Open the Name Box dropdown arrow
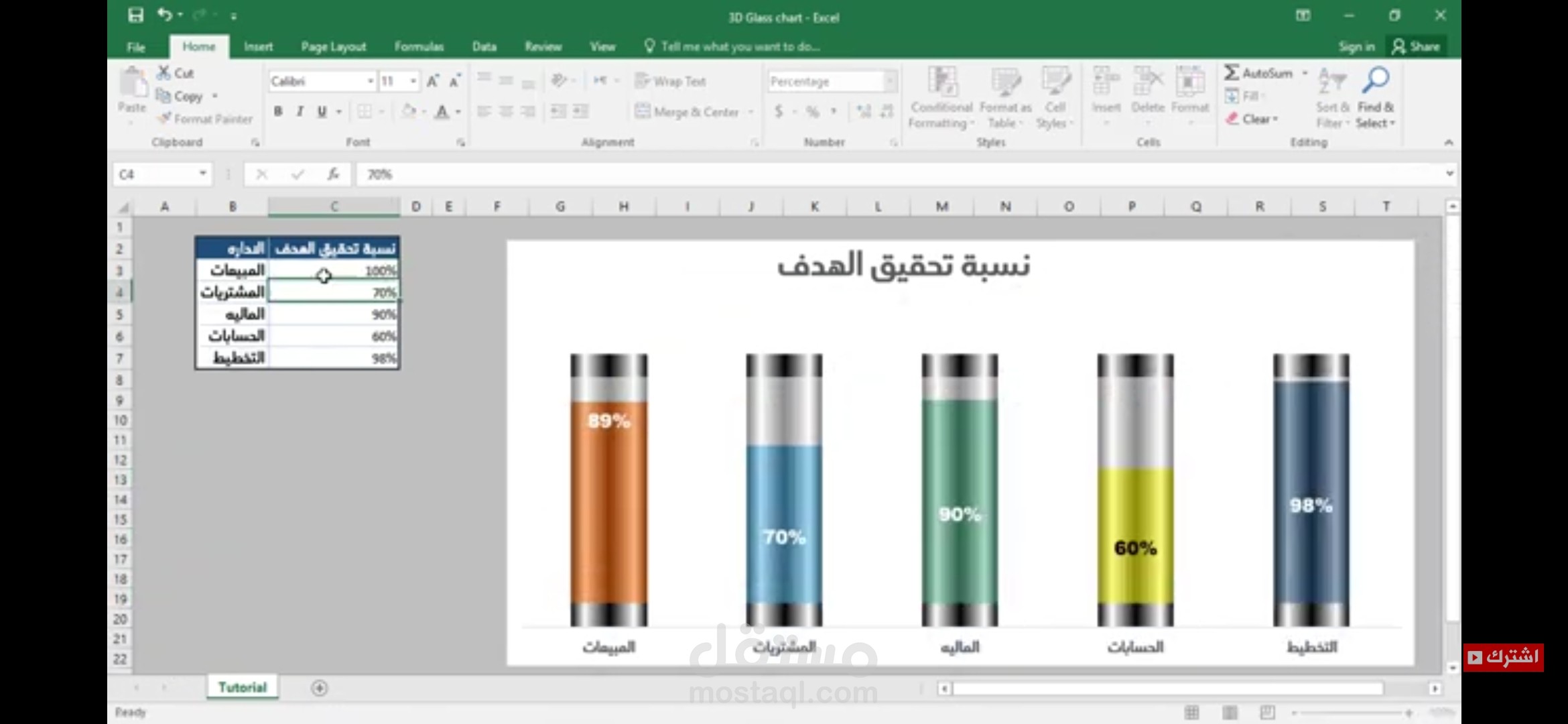The height and width of the screenshot is (724, 1568). tap(202, 174)
